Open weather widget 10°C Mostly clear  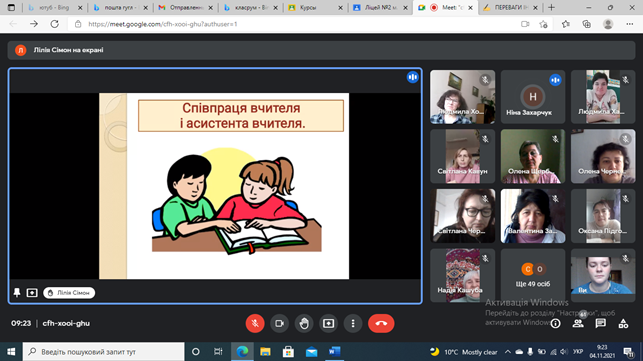[463, 352]
